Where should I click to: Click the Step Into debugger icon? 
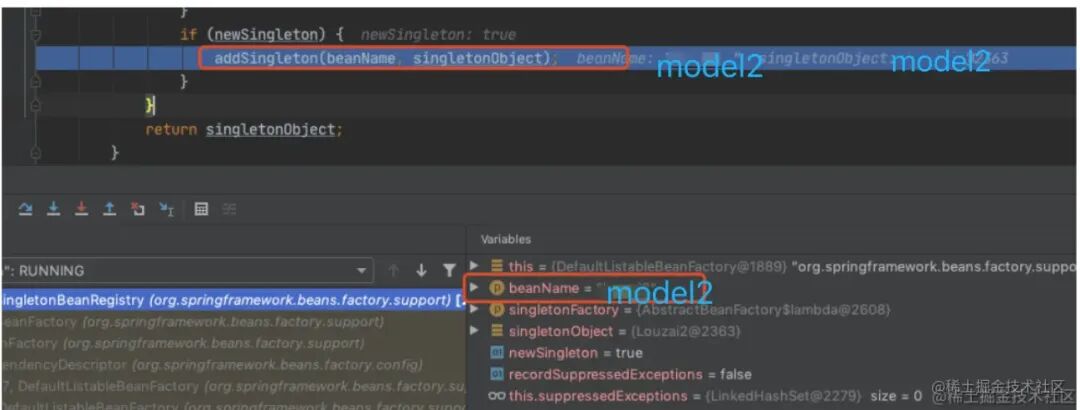[53, 209]
